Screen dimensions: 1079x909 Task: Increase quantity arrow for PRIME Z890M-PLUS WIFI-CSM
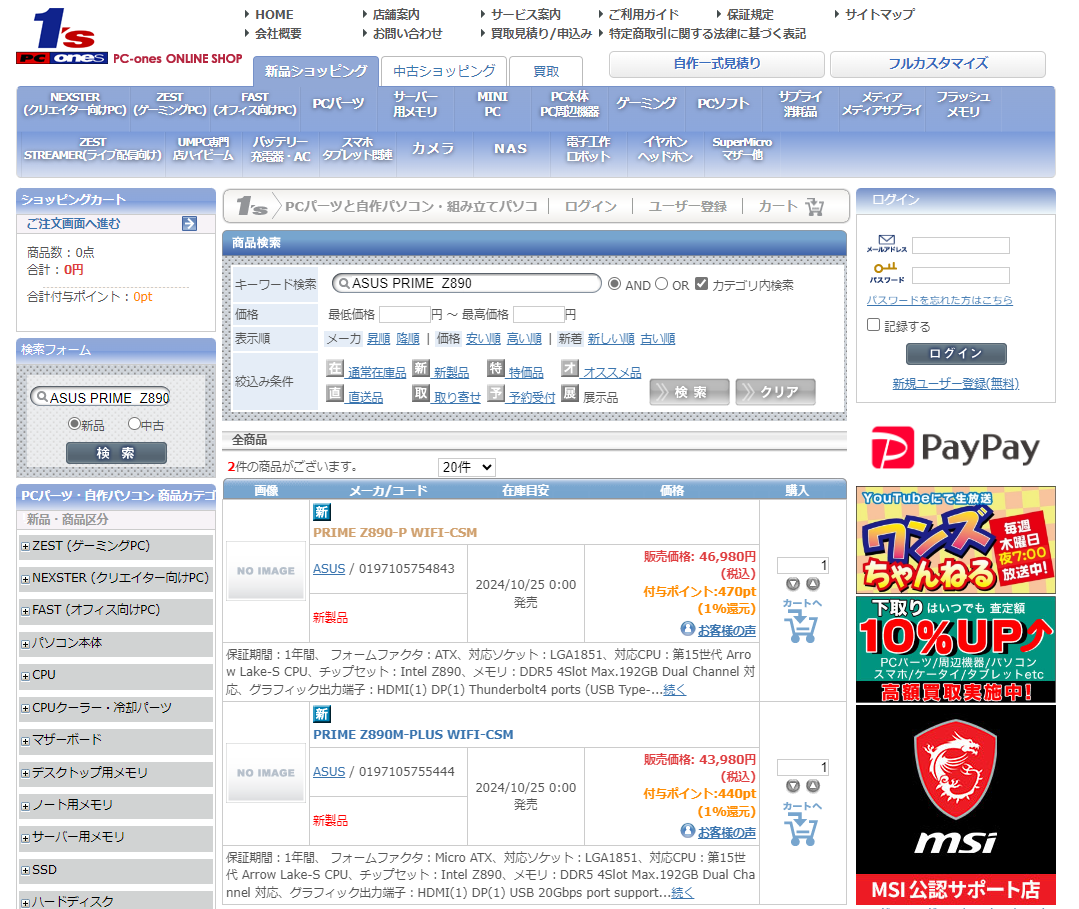(813, 787)
